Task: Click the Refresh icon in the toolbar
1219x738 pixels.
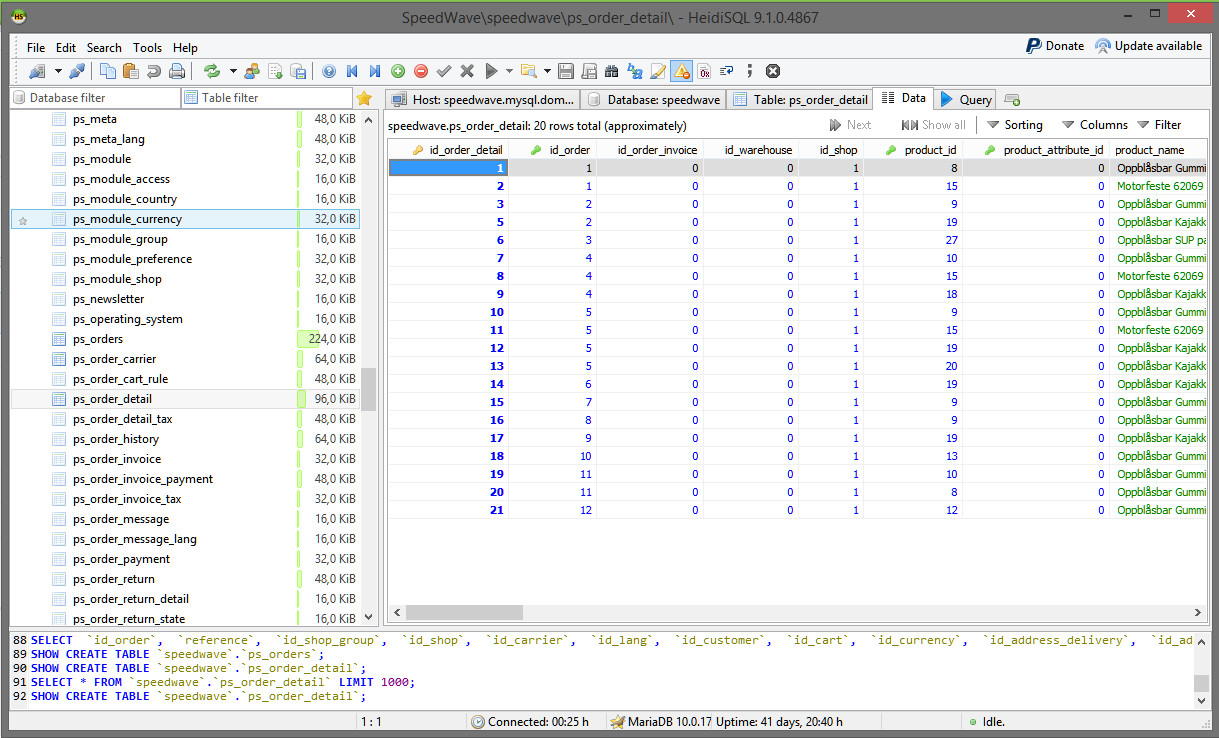Action: [x=211, y=71]
